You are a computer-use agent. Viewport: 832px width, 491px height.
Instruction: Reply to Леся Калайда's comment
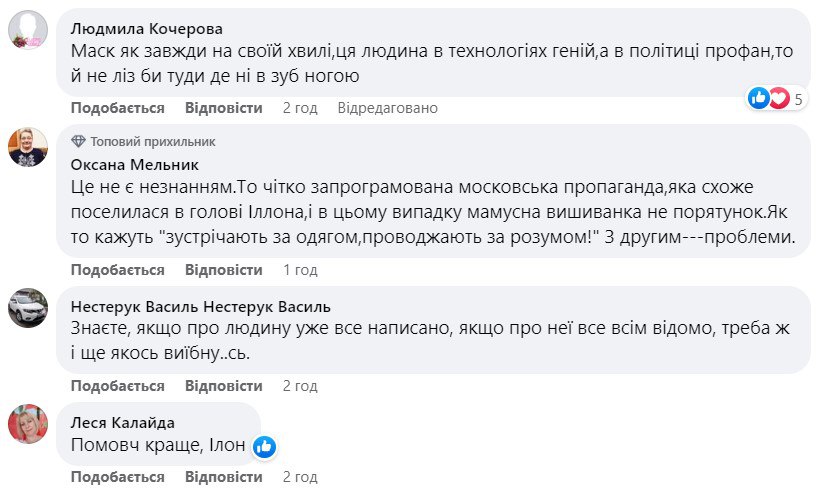point(224,476)
